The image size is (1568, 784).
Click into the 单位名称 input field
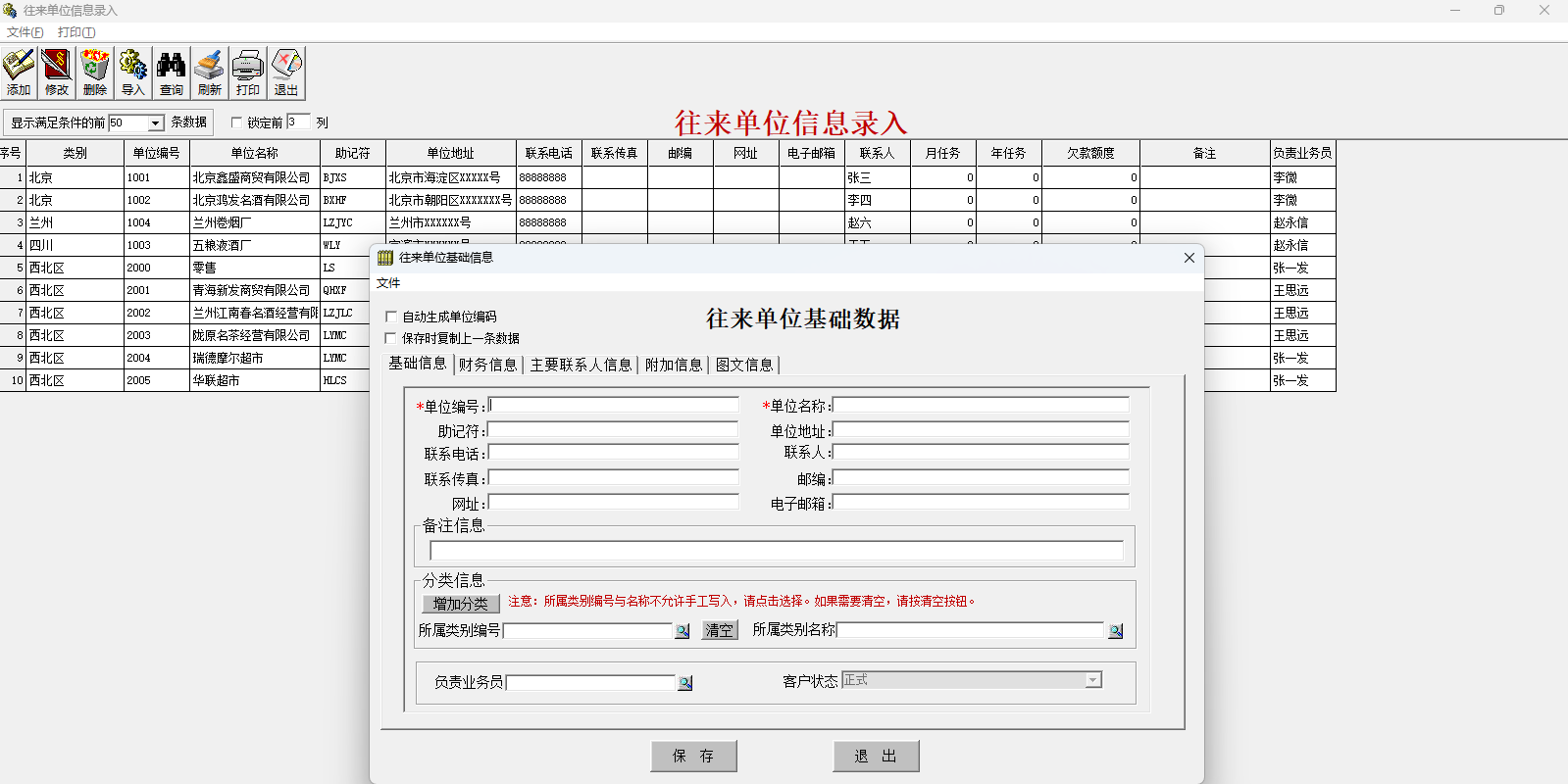tap(981, 405)
